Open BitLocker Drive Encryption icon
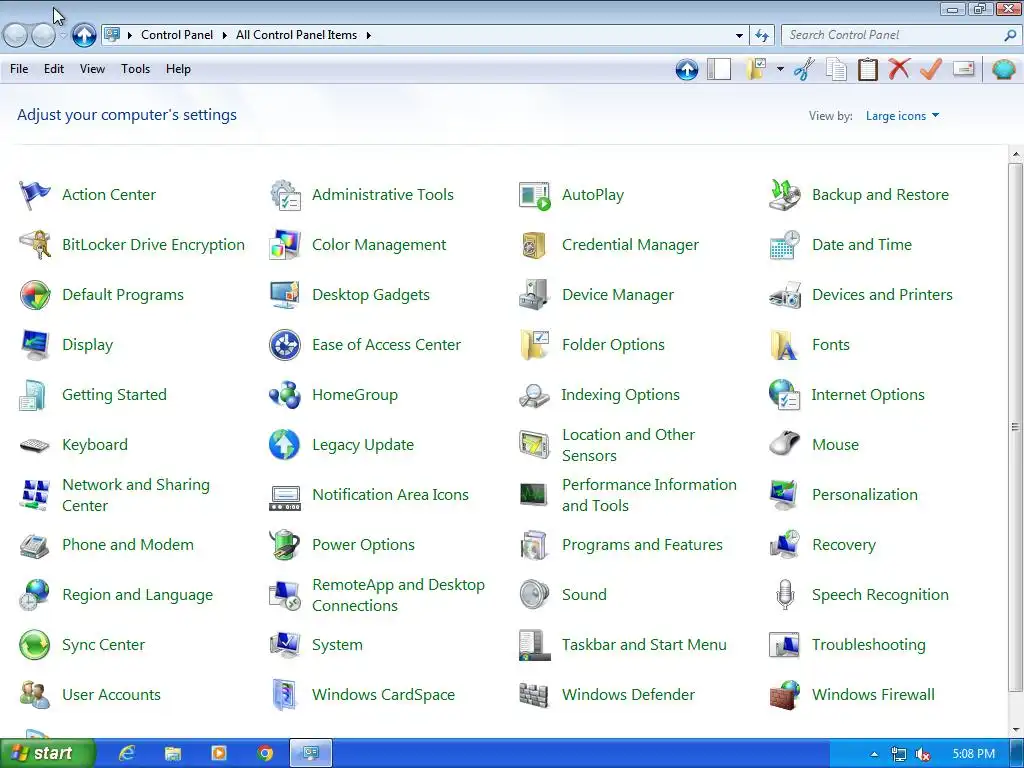The image size is (1024, 768). click(x=35, y=245)
